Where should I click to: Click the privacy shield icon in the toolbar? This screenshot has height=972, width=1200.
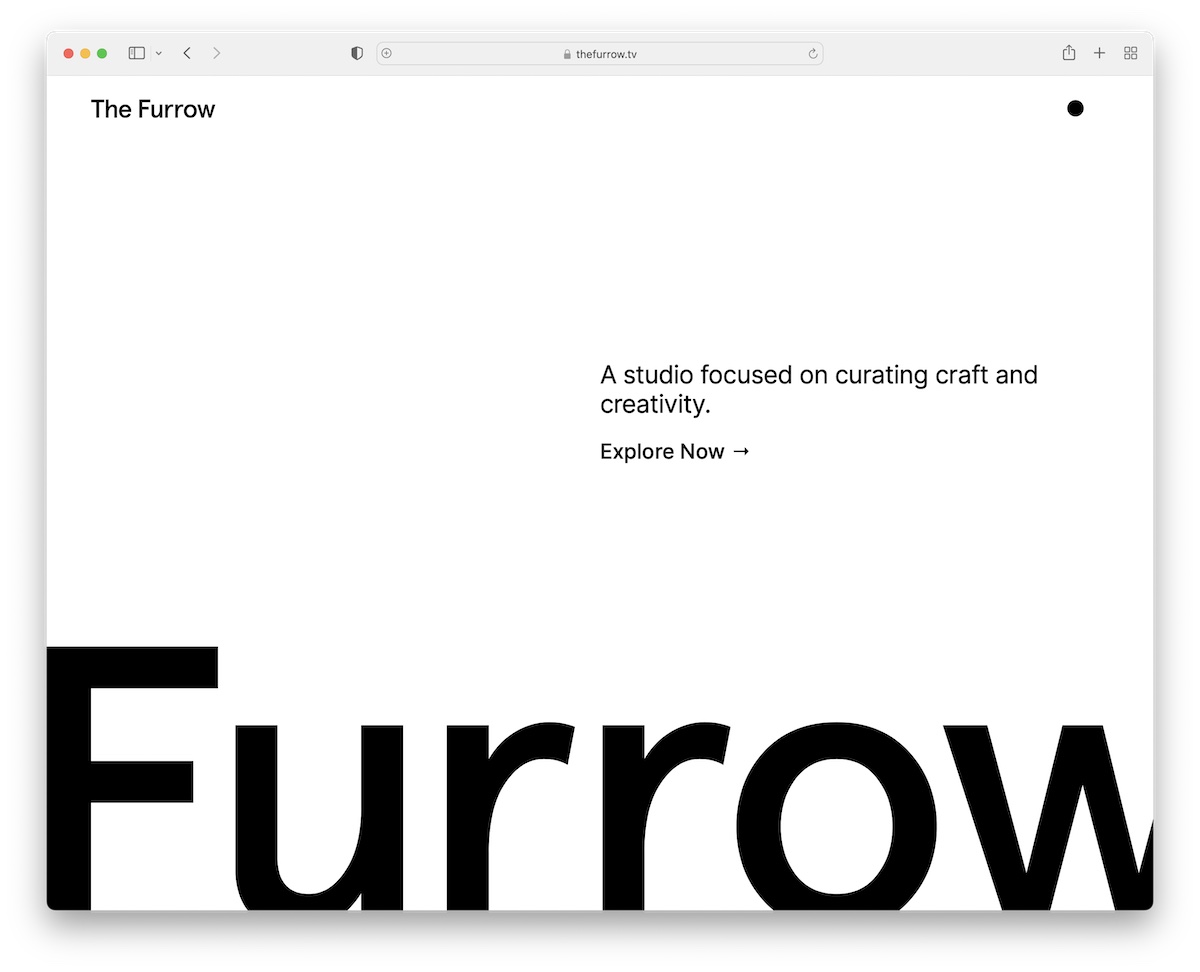tap(356, 53)
